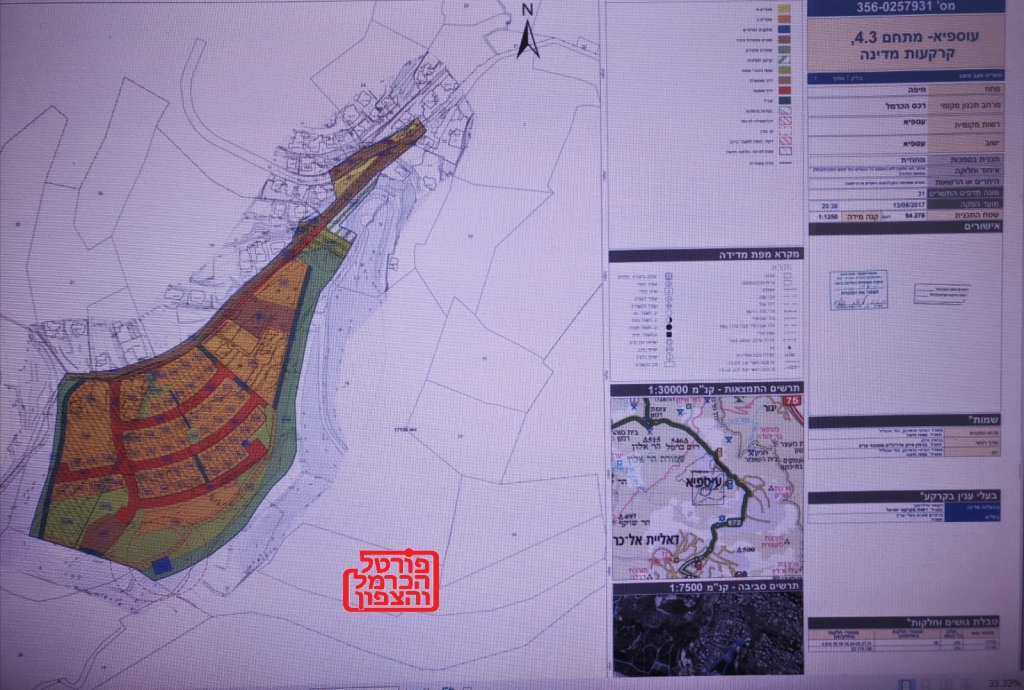Click the מקרא מפת מדידה legend header
1024x690 pixels.
[707, 256]
